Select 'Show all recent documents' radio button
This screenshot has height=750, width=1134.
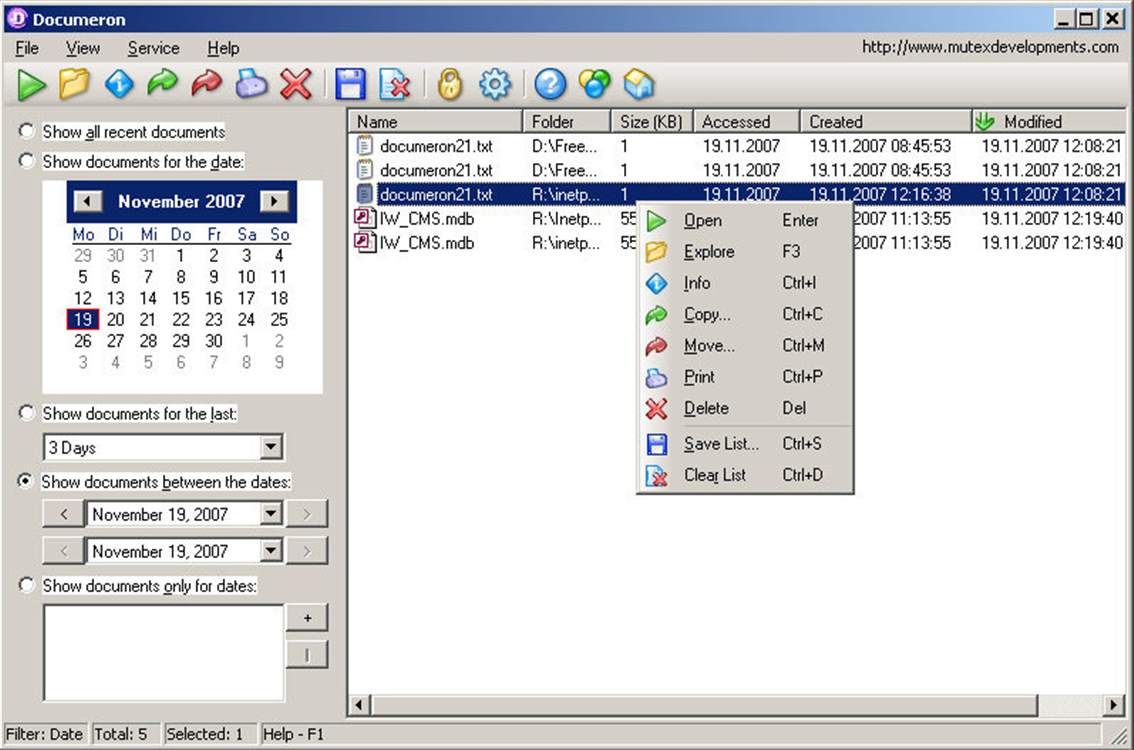point(27,131)
